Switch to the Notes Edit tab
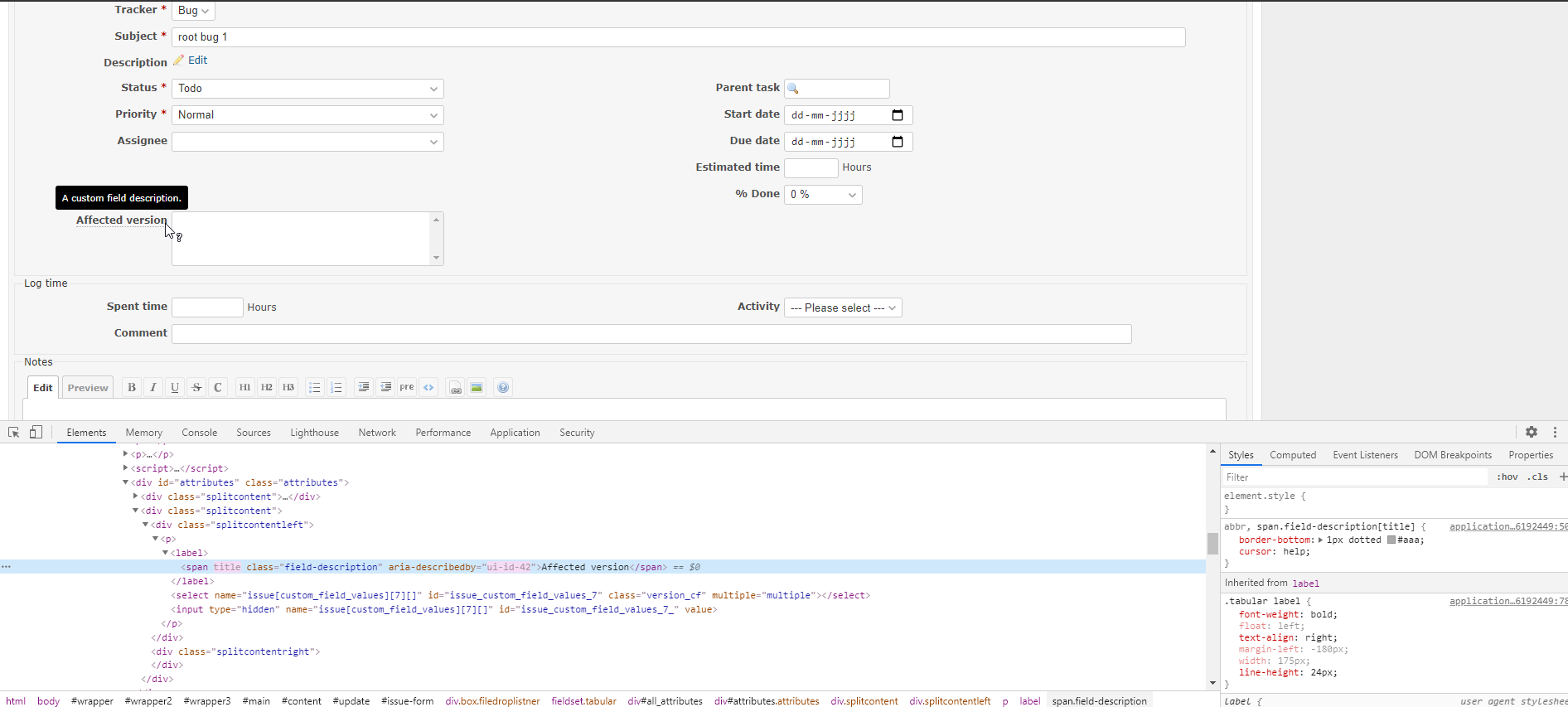This screenshot has width=1568, height=707. 43,388
